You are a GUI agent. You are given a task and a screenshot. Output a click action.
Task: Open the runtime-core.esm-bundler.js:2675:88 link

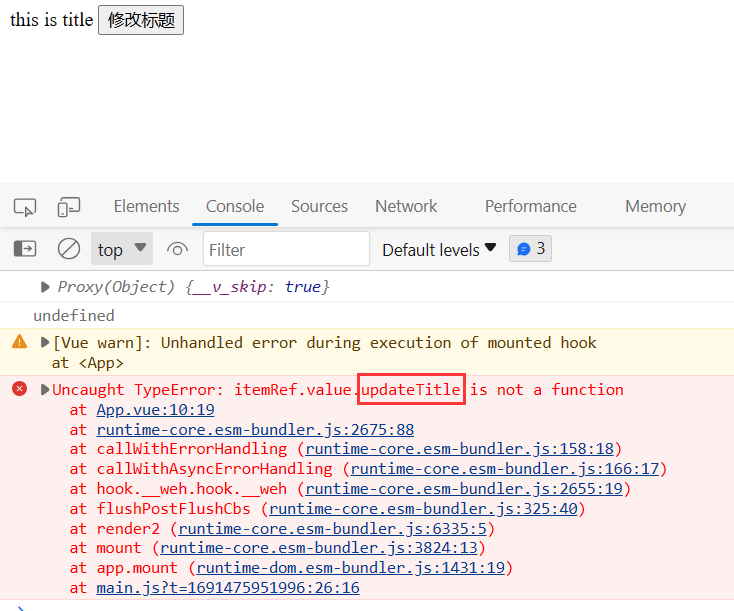click(x=255, y=430)
